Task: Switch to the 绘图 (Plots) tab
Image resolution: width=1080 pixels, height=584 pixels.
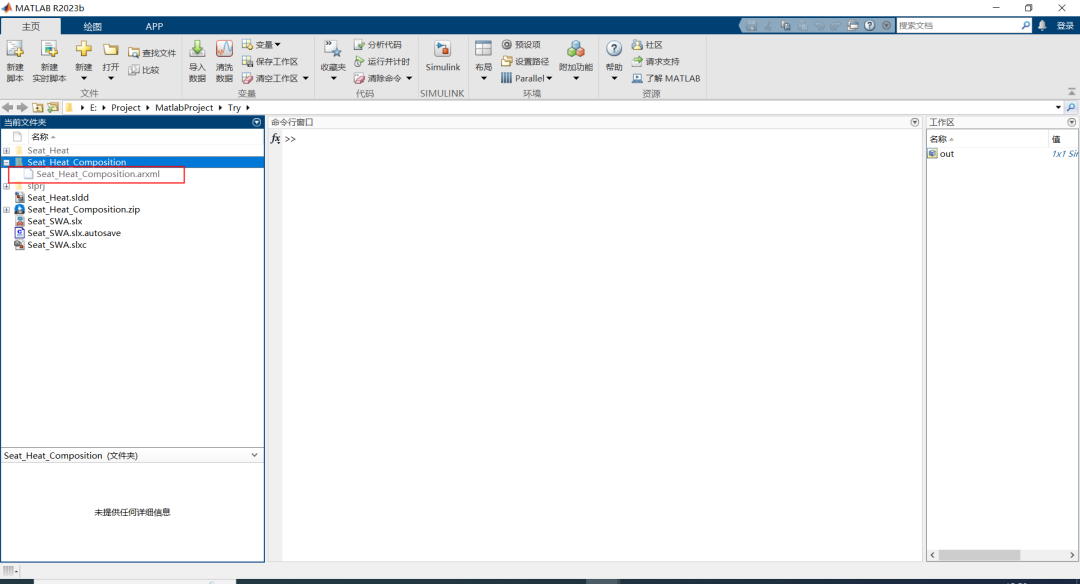Action: click(92, 26)
